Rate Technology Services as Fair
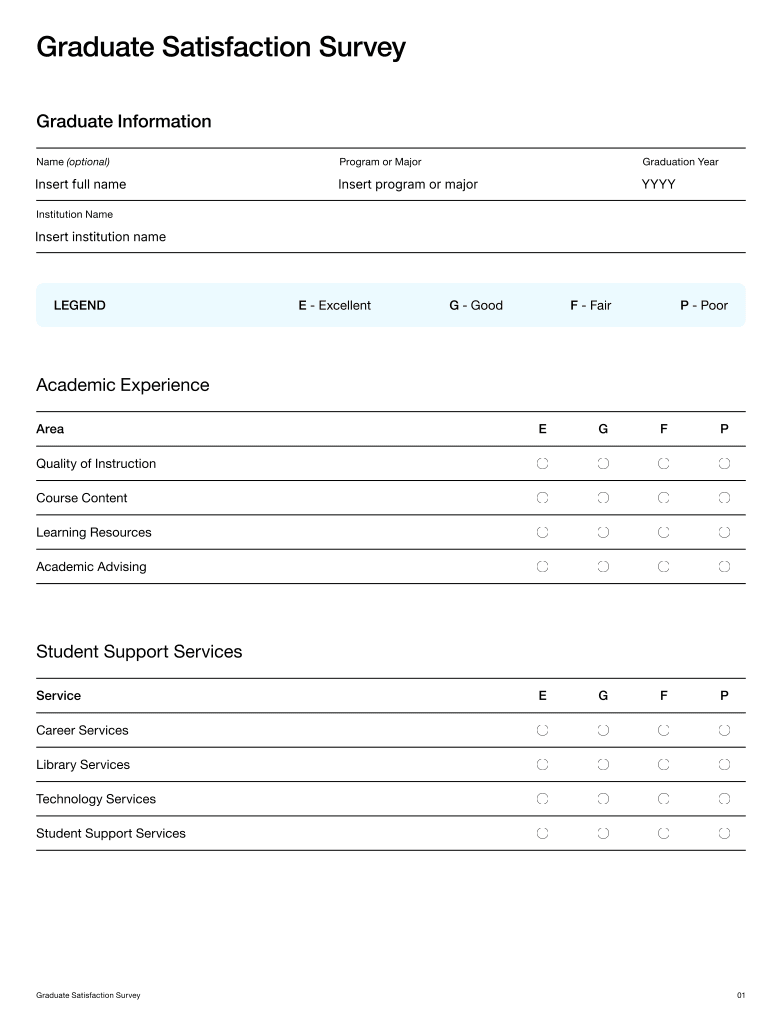 (664, 799)
